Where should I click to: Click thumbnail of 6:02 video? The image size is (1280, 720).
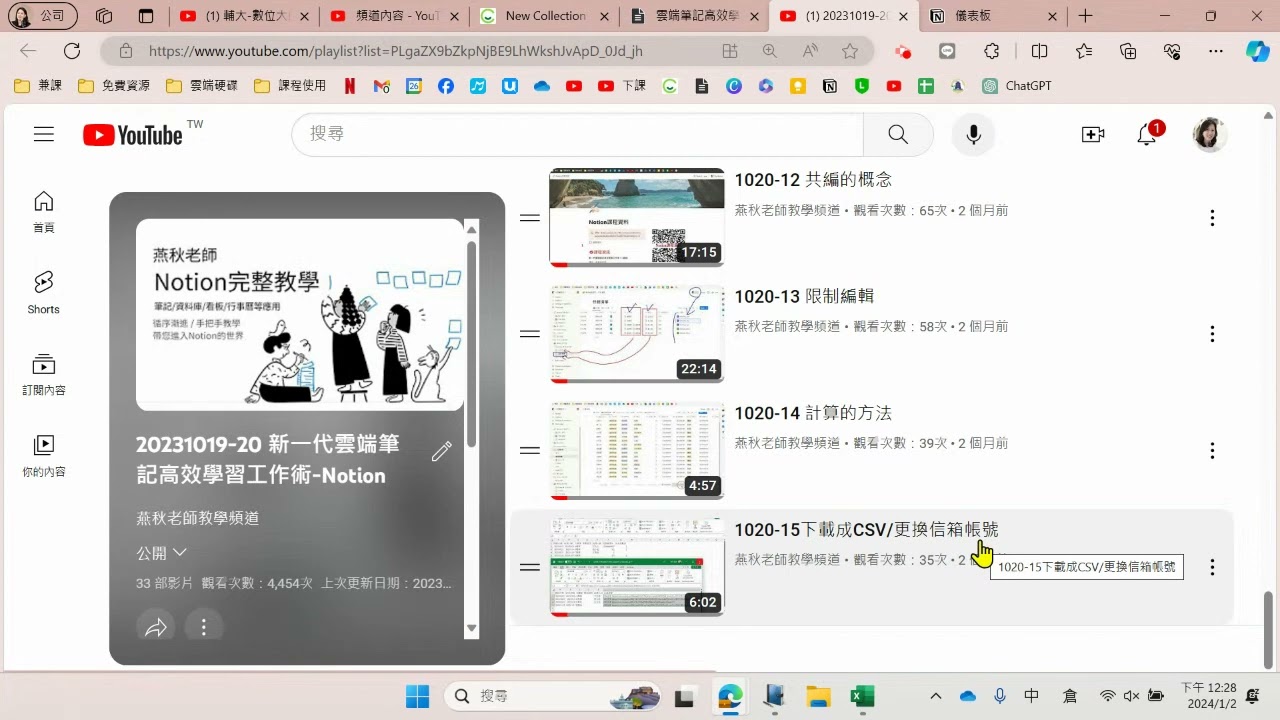[636, 567]
